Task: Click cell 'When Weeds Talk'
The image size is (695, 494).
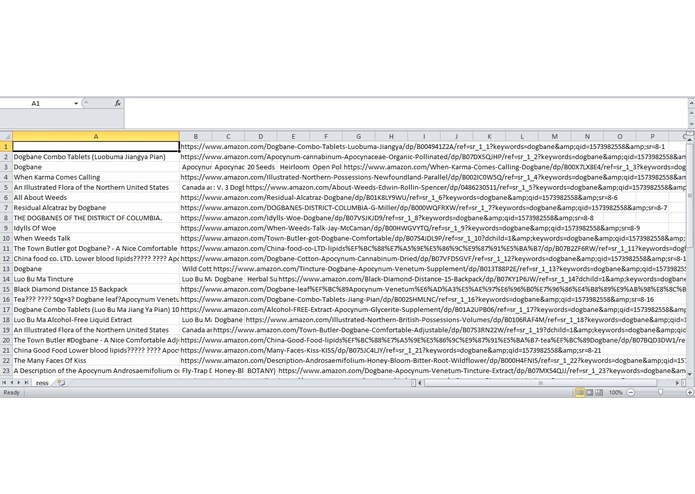Action: click(x=96, y=238)
